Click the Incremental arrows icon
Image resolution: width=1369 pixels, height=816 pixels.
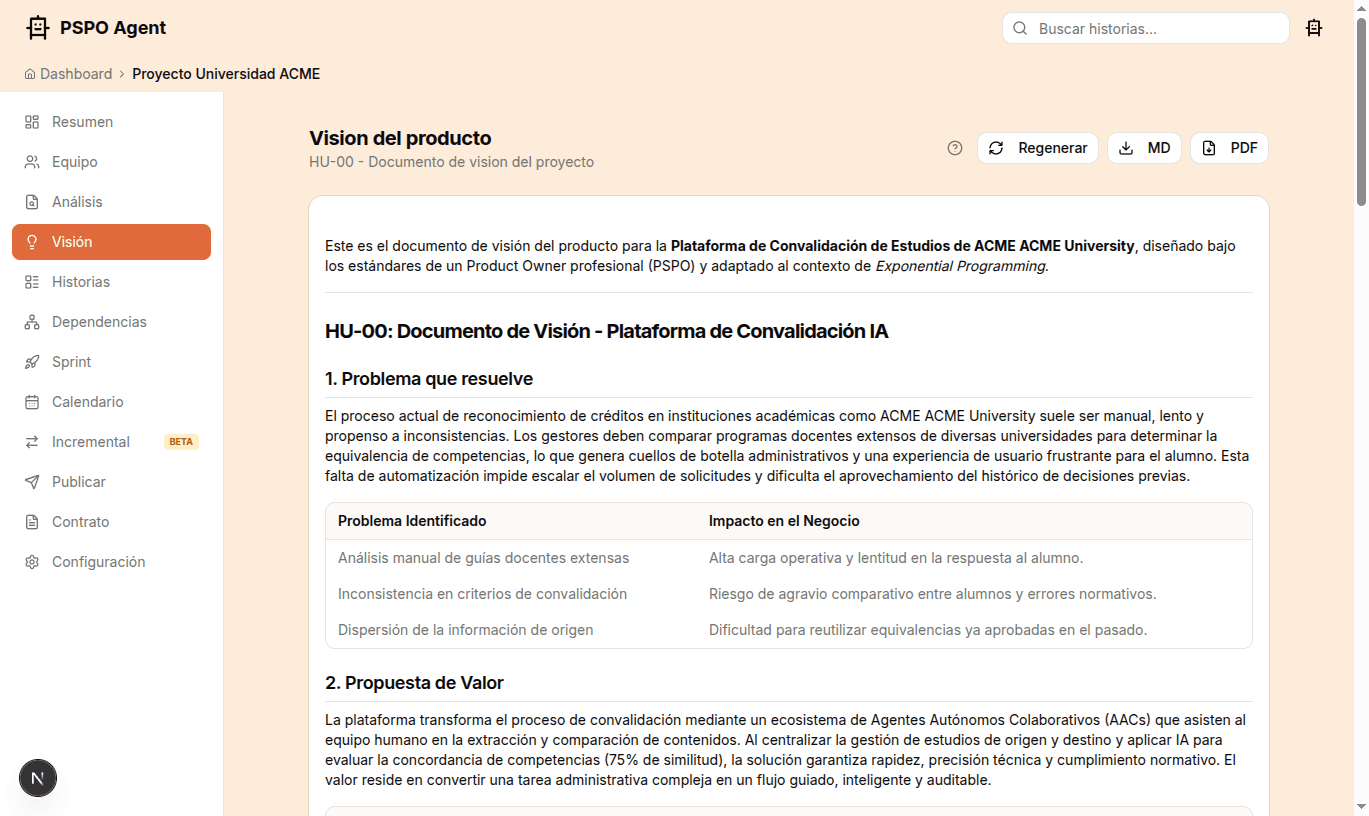pyautogui.click(x=31, y=441)
